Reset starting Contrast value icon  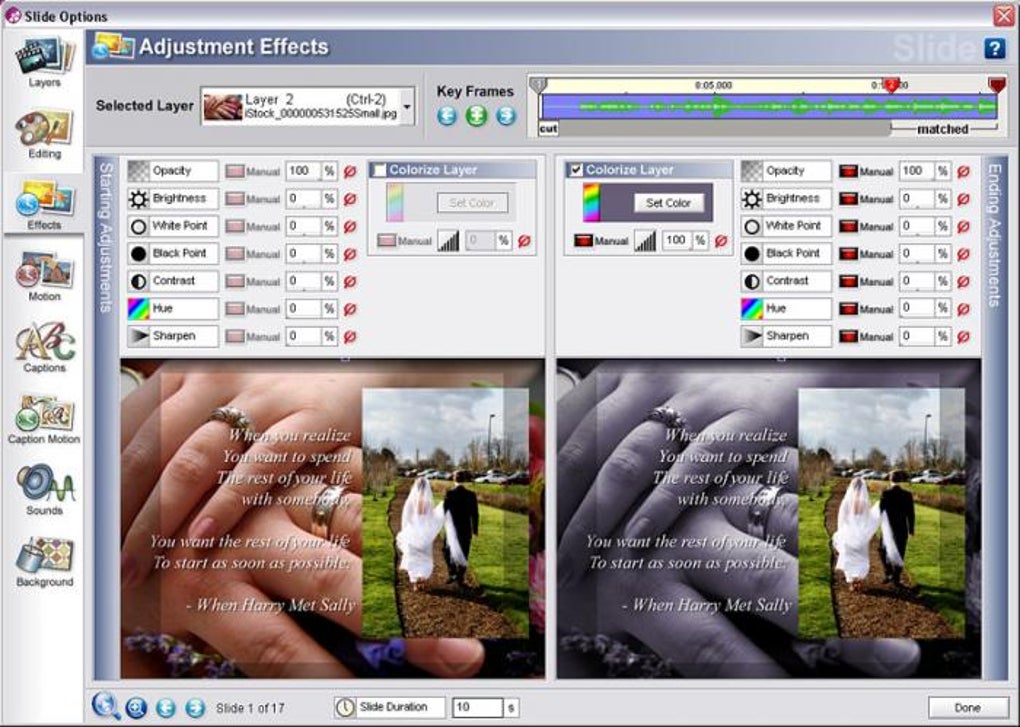pyautogui.click(x=350, y=282)
